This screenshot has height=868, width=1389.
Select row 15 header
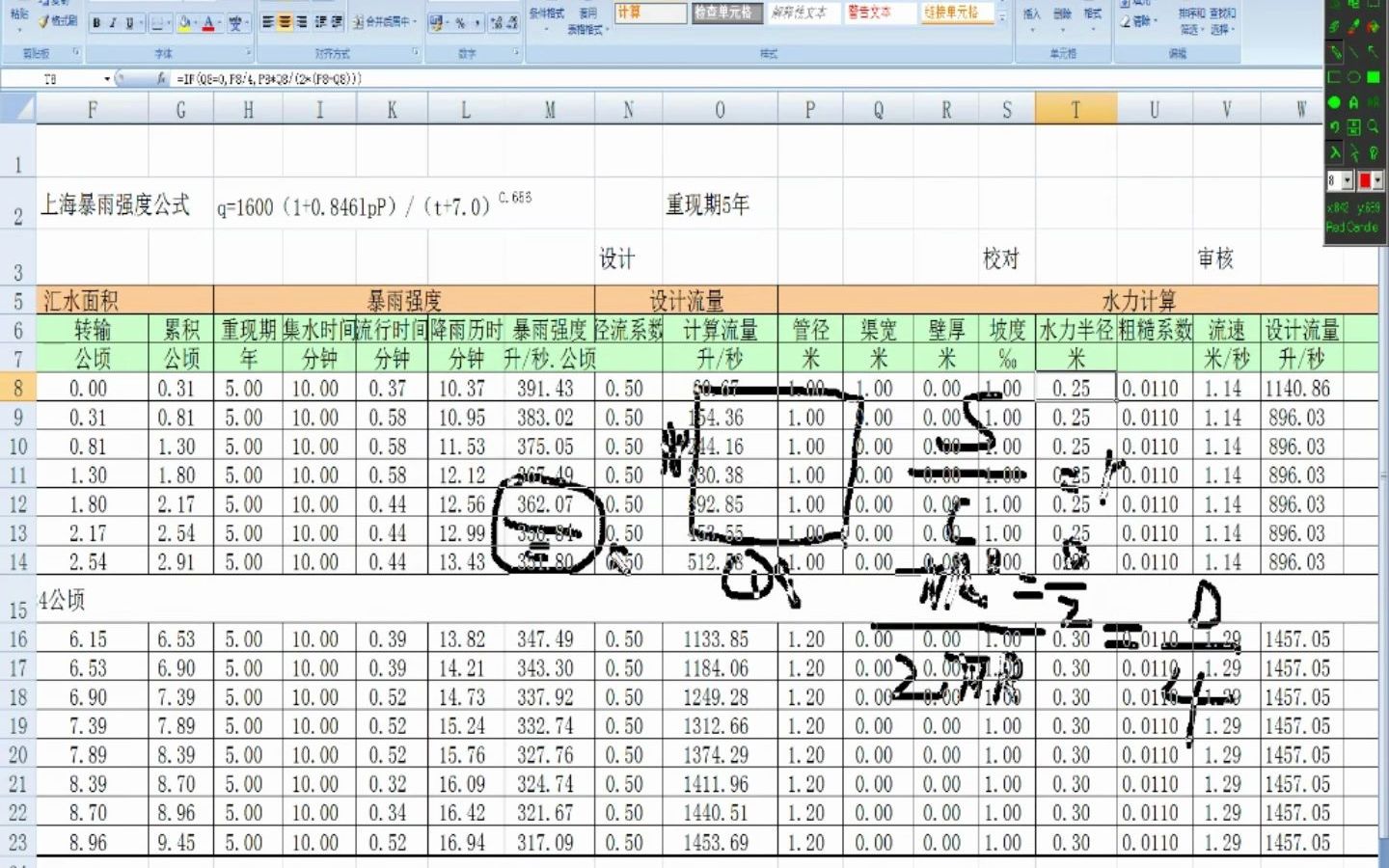[17, 600]
